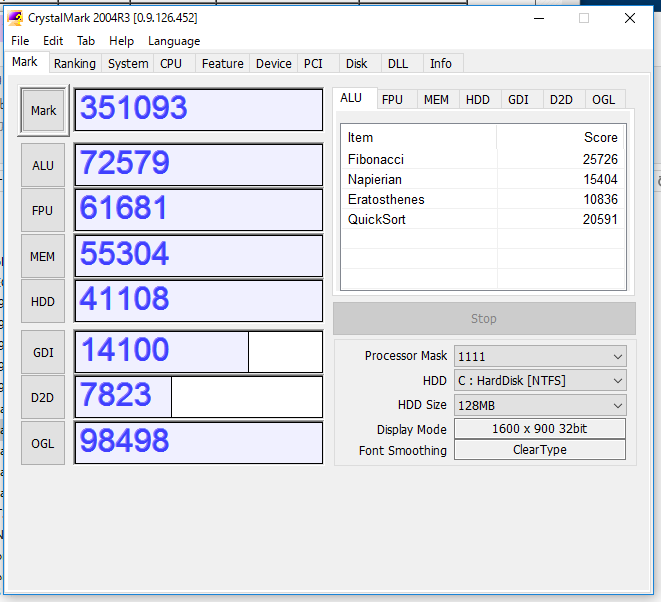Click the Item column header
661x602 pixels.
point(419,137)
